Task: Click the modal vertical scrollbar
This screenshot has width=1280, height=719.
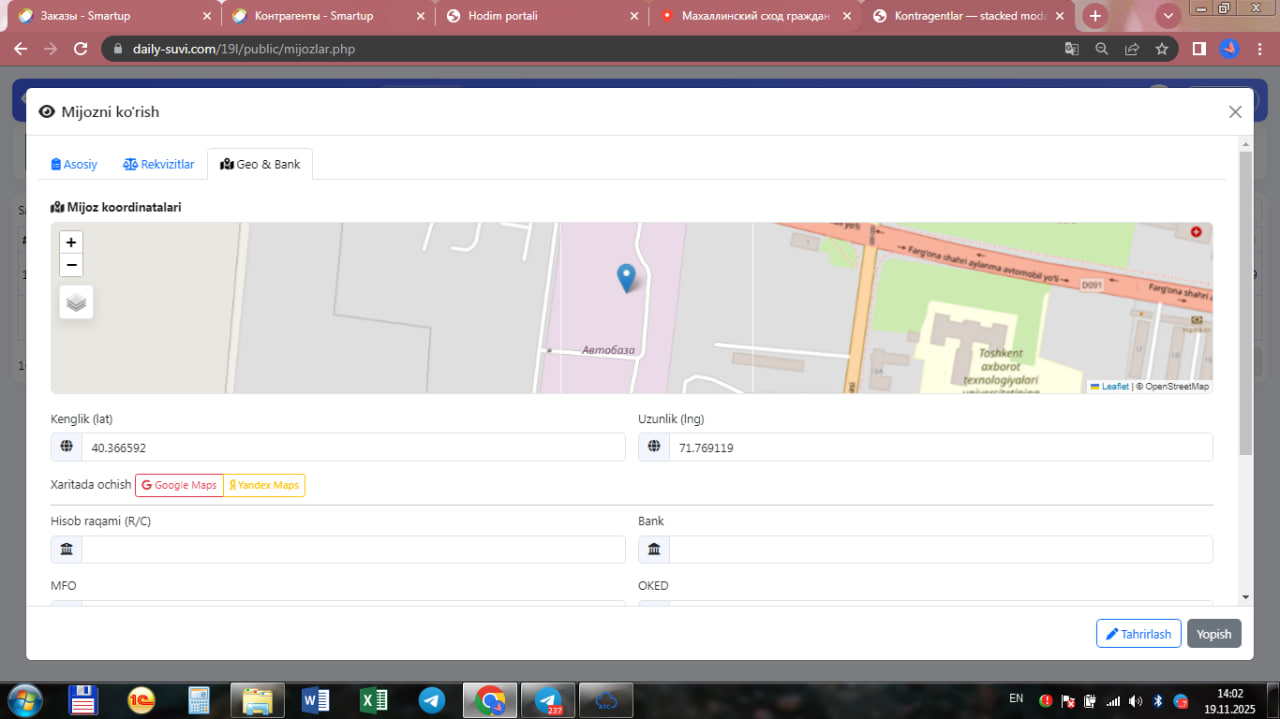Action: coord(1245,300)
